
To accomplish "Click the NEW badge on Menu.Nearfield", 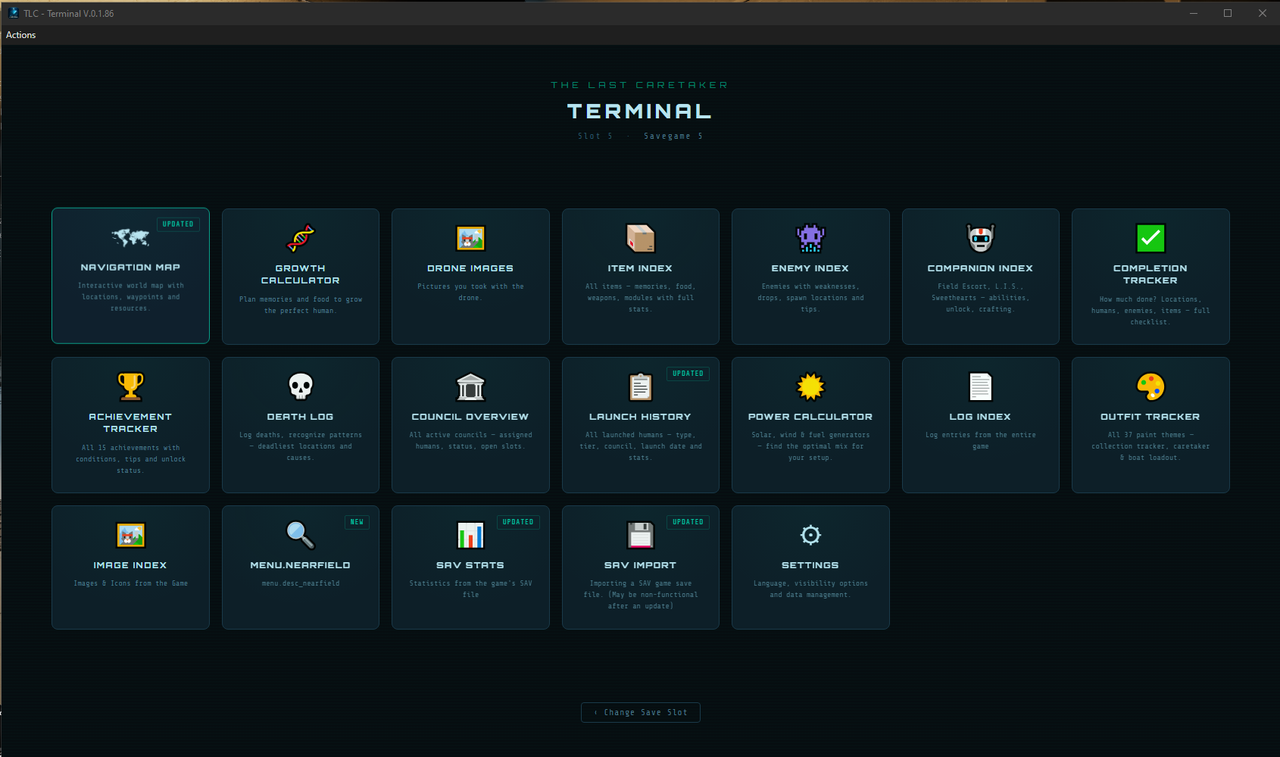I will pos(357,522).
